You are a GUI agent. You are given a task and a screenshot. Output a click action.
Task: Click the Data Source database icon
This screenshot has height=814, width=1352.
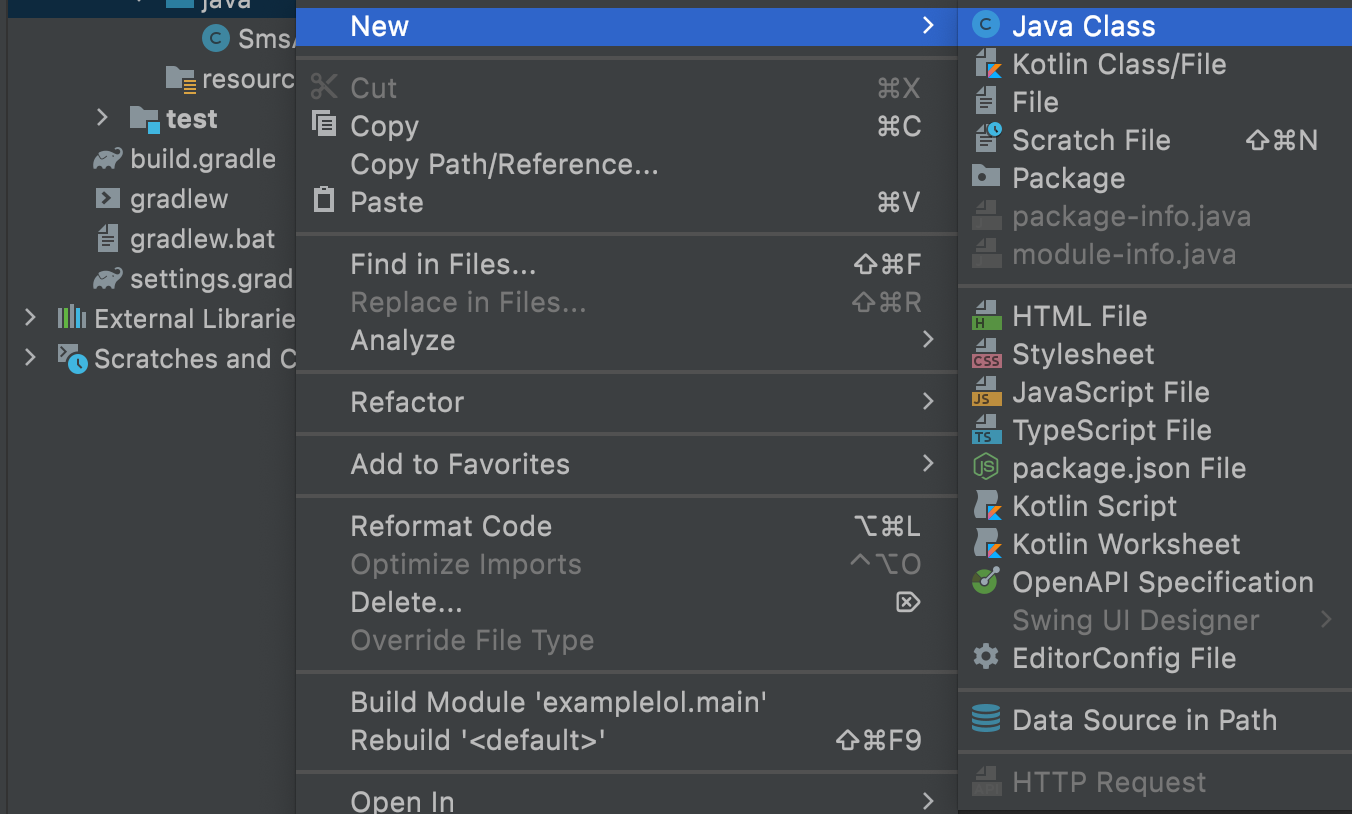(x=986, y=719)
